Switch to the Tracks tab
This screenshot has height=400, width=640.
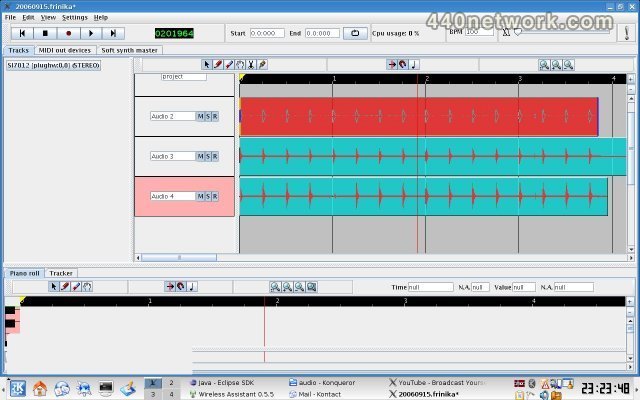coord(19,50)
